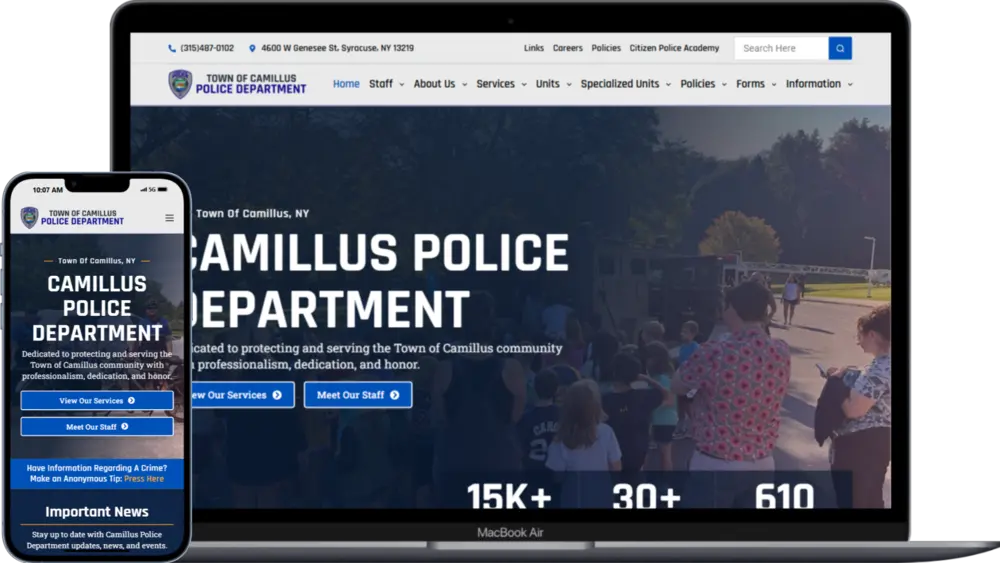Screen dimensions: 1000x563
Task: Open the Links page in the top bar
Action: pos(534,48)
